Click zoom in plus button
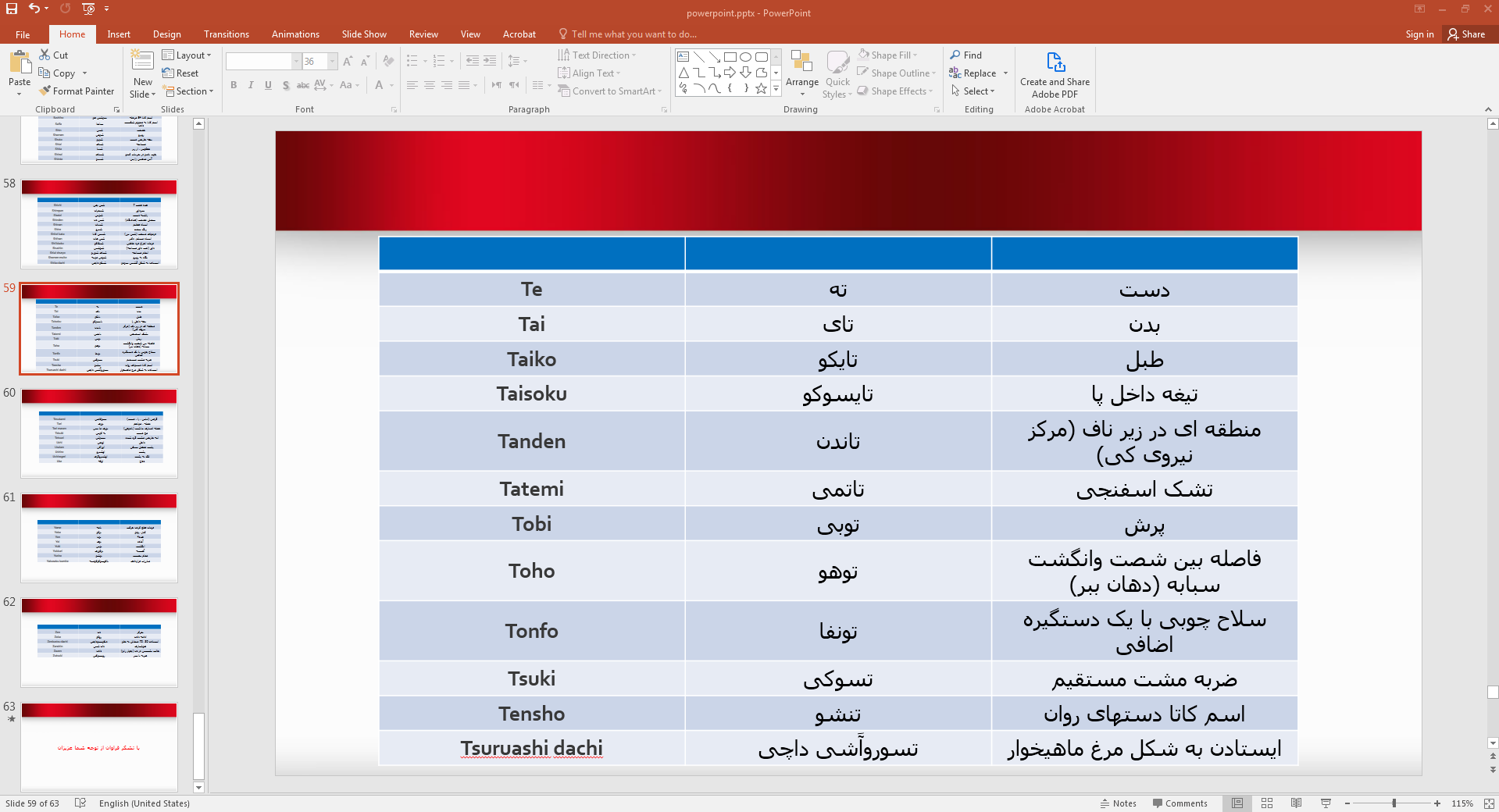 coord(1437,803)
